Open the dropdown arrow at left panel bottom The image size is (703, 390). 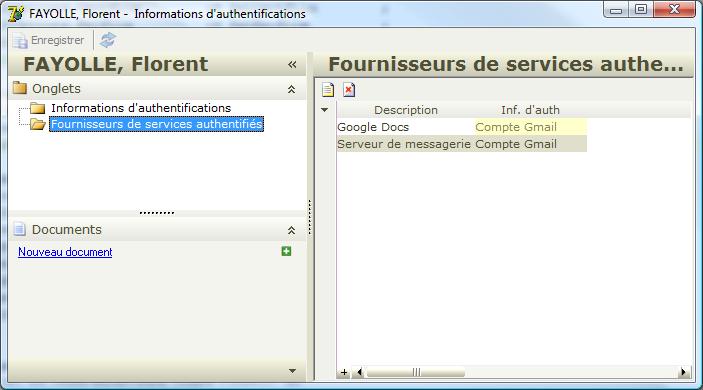coord(292,371)
